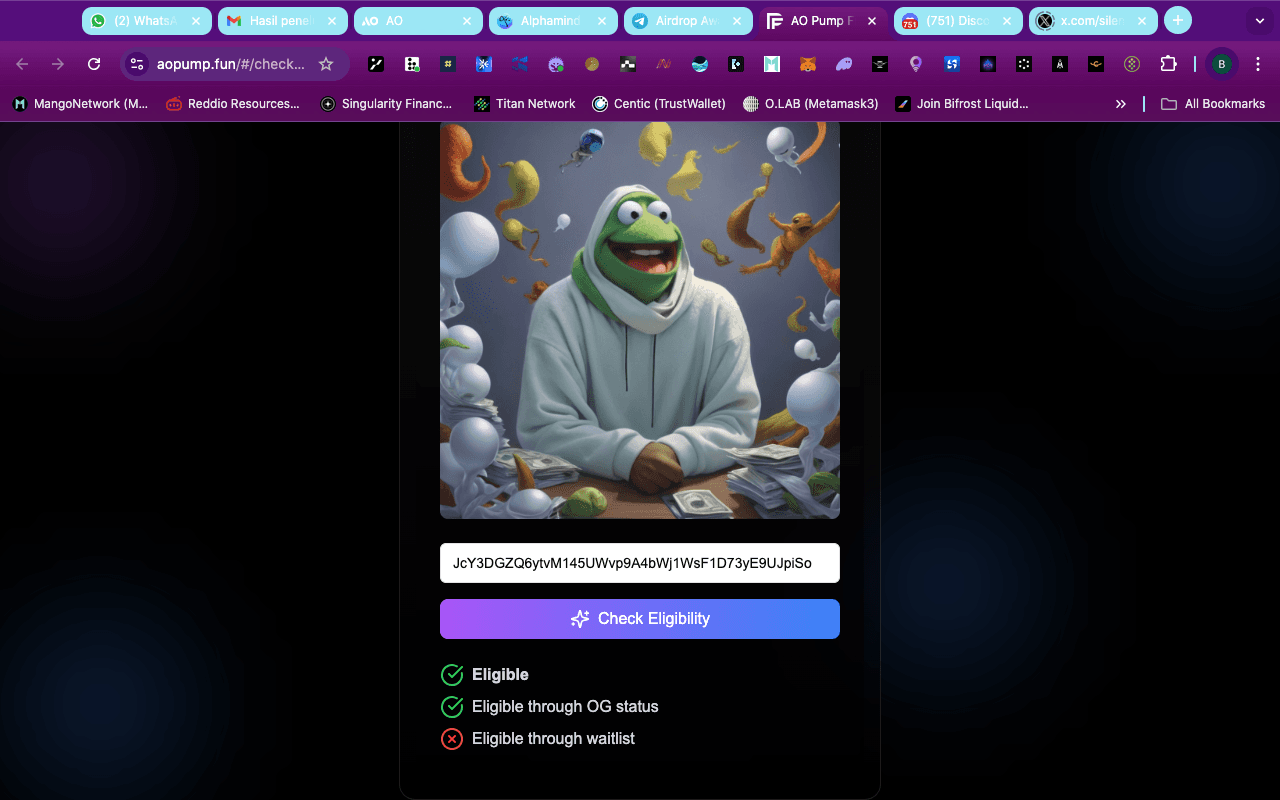Screen dimensions: 1280x800
Task: Open the Centic (TrustWallet) bookmark
Action: pos(659,103)
